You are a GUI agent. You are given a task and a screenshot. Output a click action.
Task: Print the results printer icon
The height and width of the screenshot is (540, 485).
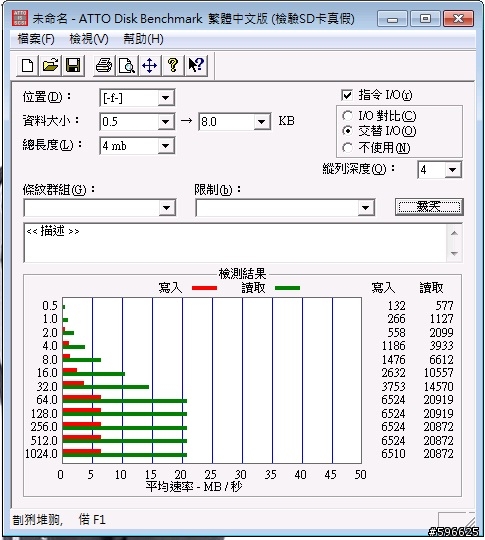[x=103, y=65]
